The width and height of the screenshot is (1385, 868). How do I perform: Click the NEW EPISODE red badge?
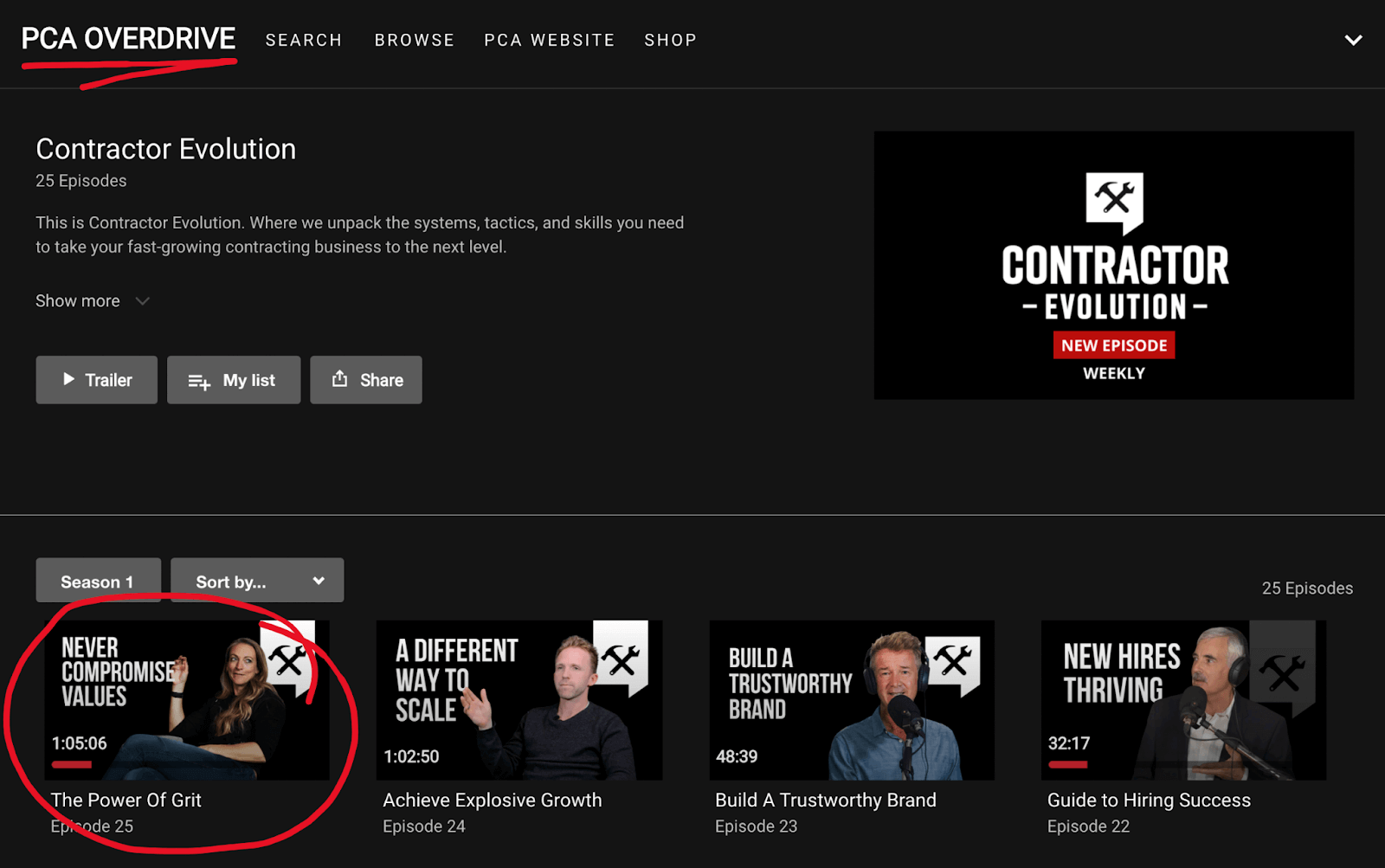[x=1114, y=345]
